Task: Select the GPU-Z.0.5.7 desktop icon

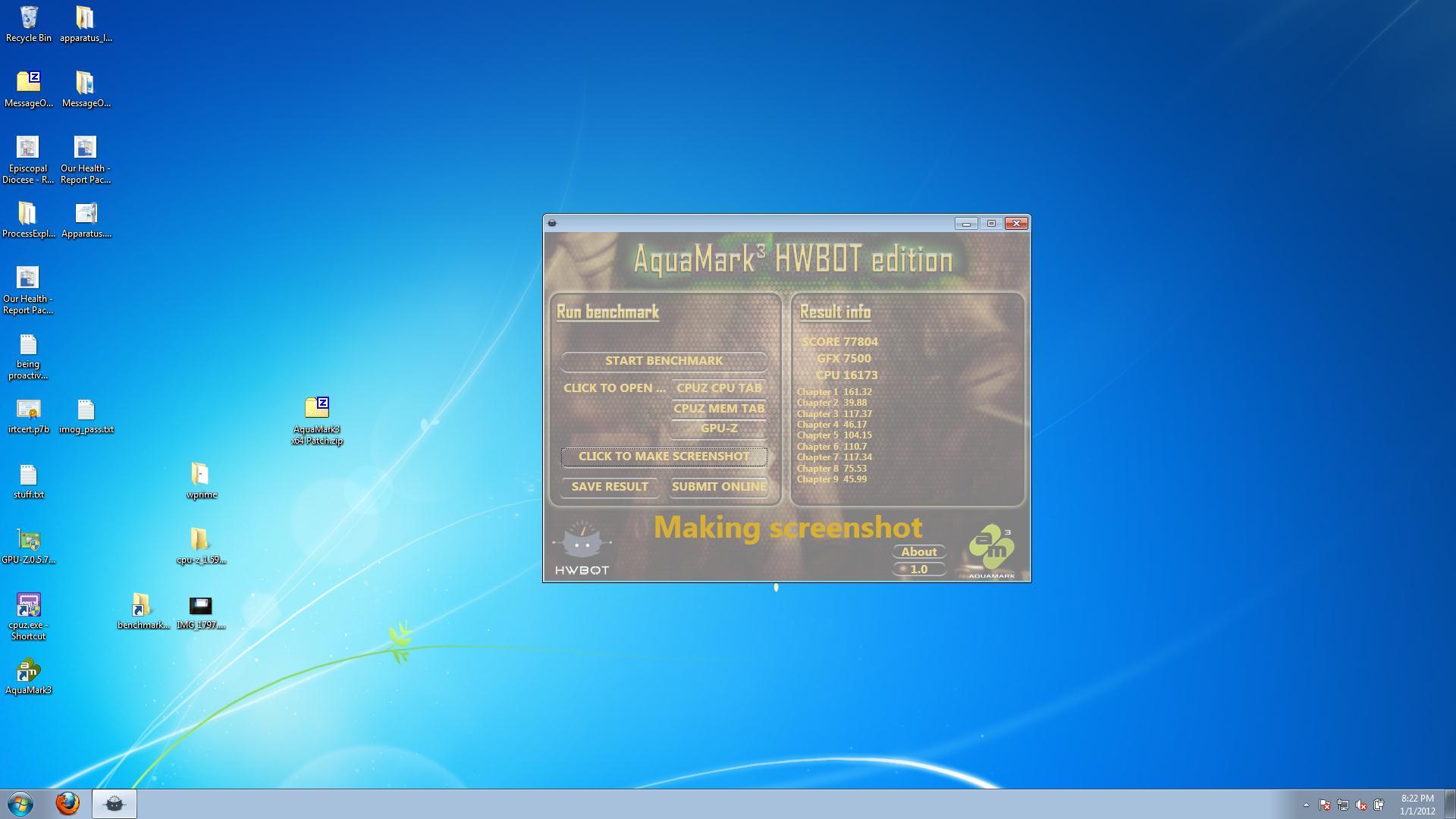Action: point(29,547)
